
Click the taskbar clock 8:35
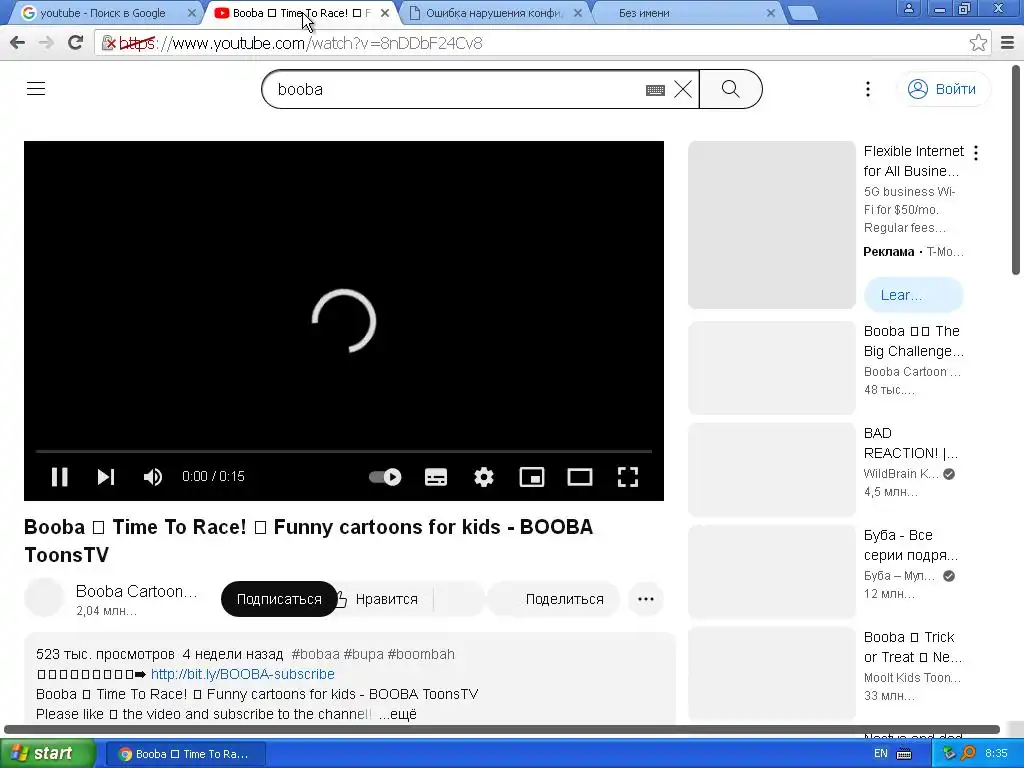996,754
